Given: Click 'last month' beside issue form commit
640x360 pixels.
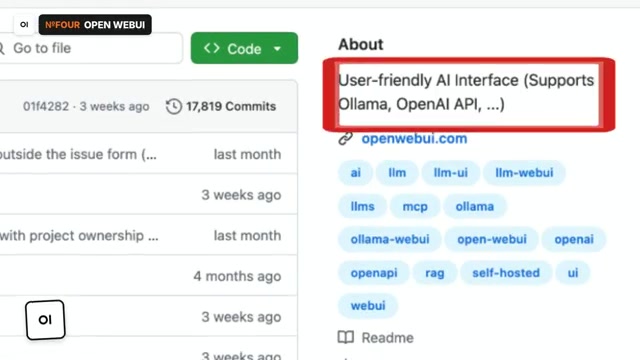Looking at the screenshot, I should tap(247, 154).
